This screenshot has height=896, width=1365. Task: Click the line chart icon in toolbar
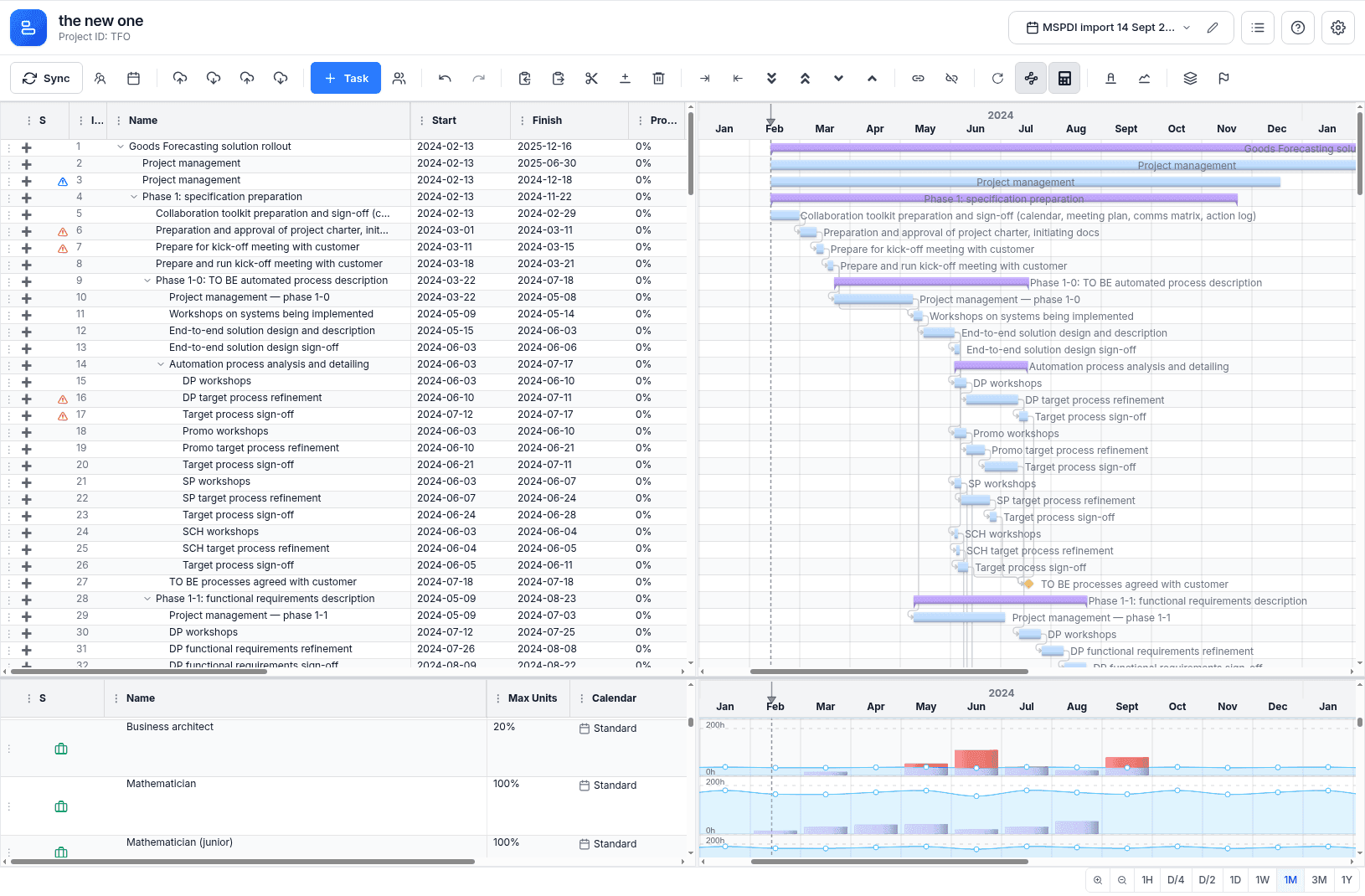1144,78
